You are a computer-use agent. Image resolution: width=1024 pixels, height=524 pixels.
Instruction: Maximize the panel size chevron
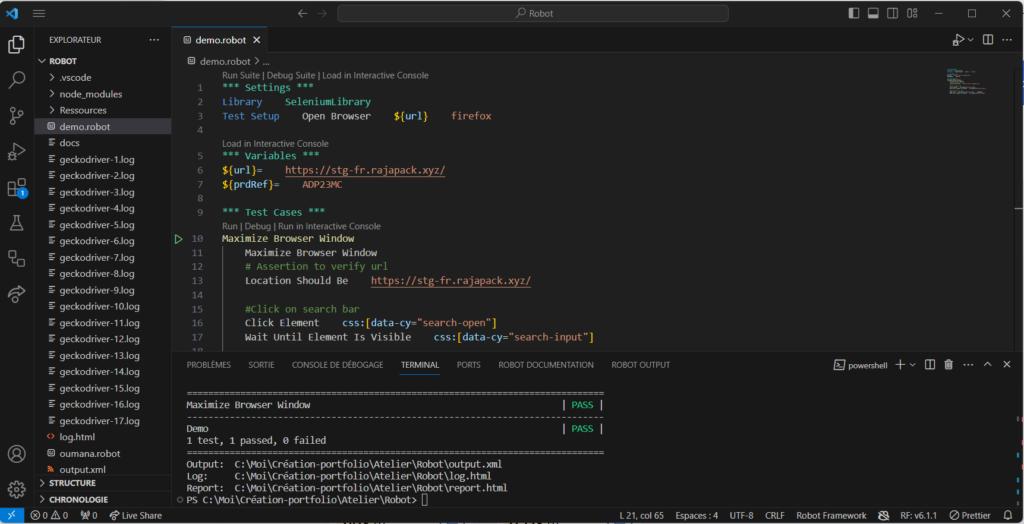(987, 365)
